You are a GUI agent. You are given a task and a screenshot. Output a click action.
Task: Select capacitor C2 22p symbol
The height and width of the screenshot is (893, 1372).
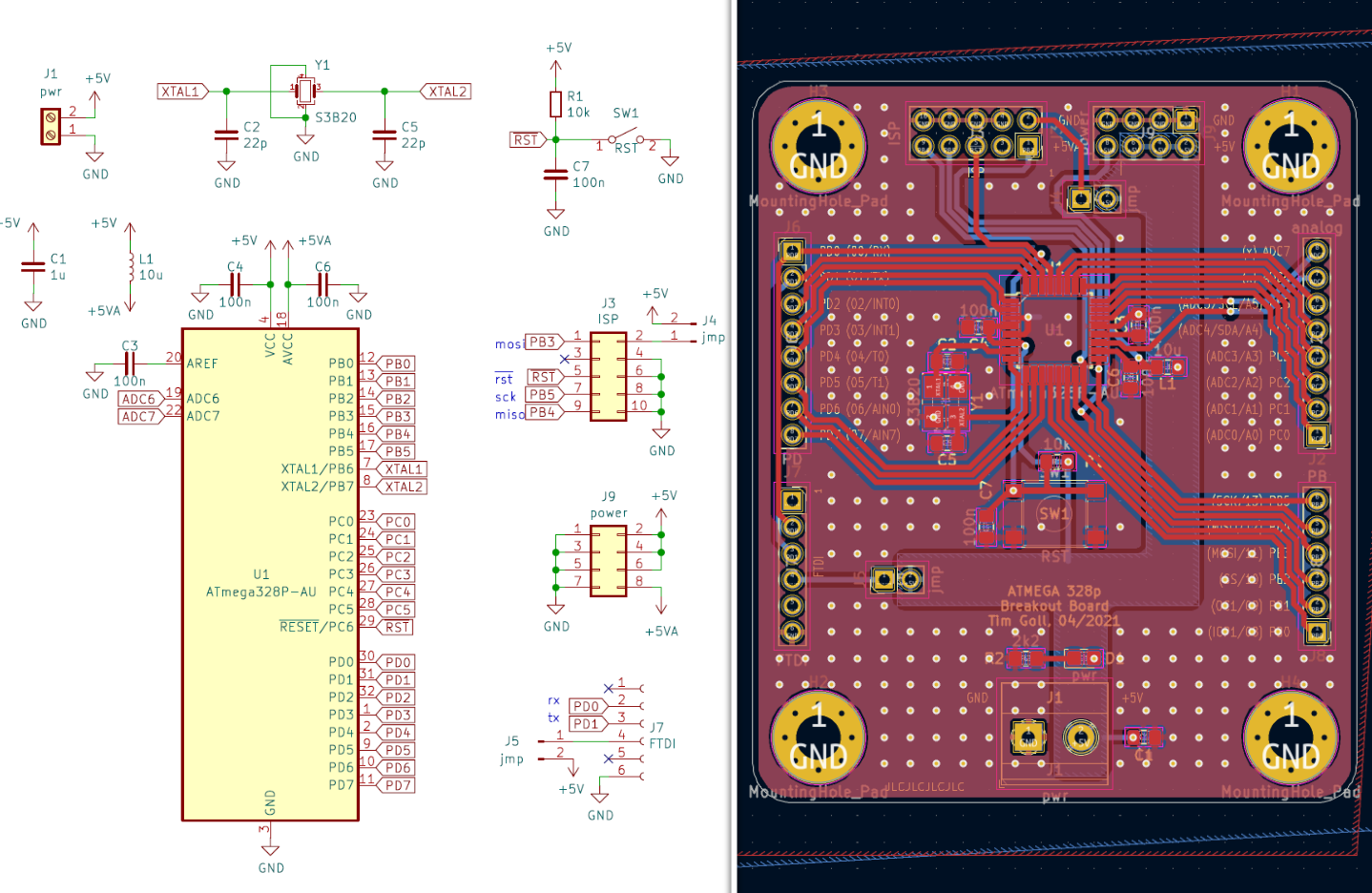226,135
